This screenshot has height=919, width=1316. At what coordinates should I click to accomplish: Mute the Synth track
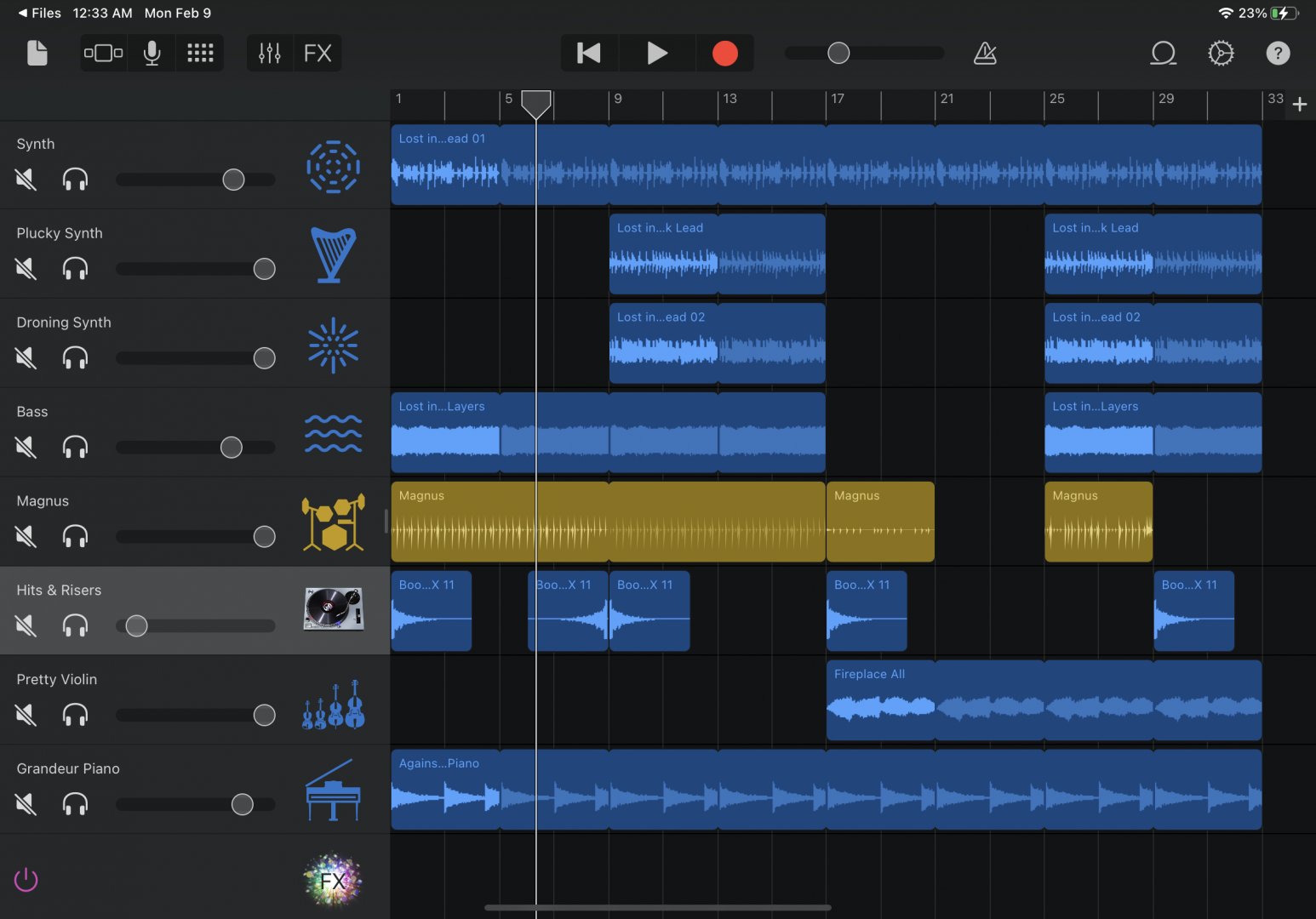click(26, 180)
